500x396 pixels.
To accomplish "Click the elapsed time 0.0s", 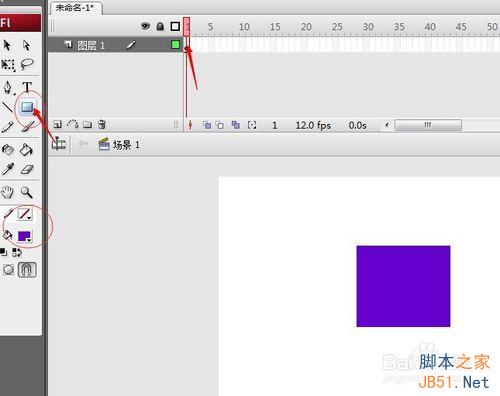I will 357,125.
